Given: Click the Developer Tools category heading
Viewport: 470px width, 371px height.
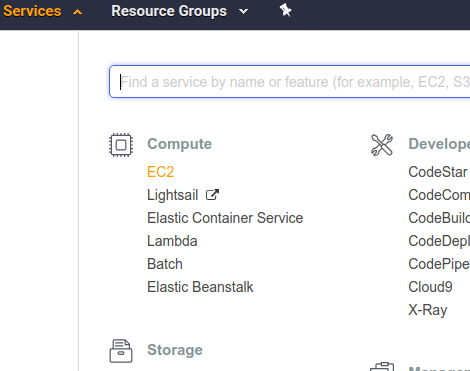Looking at the screenshot, I should tap(439, 144).
